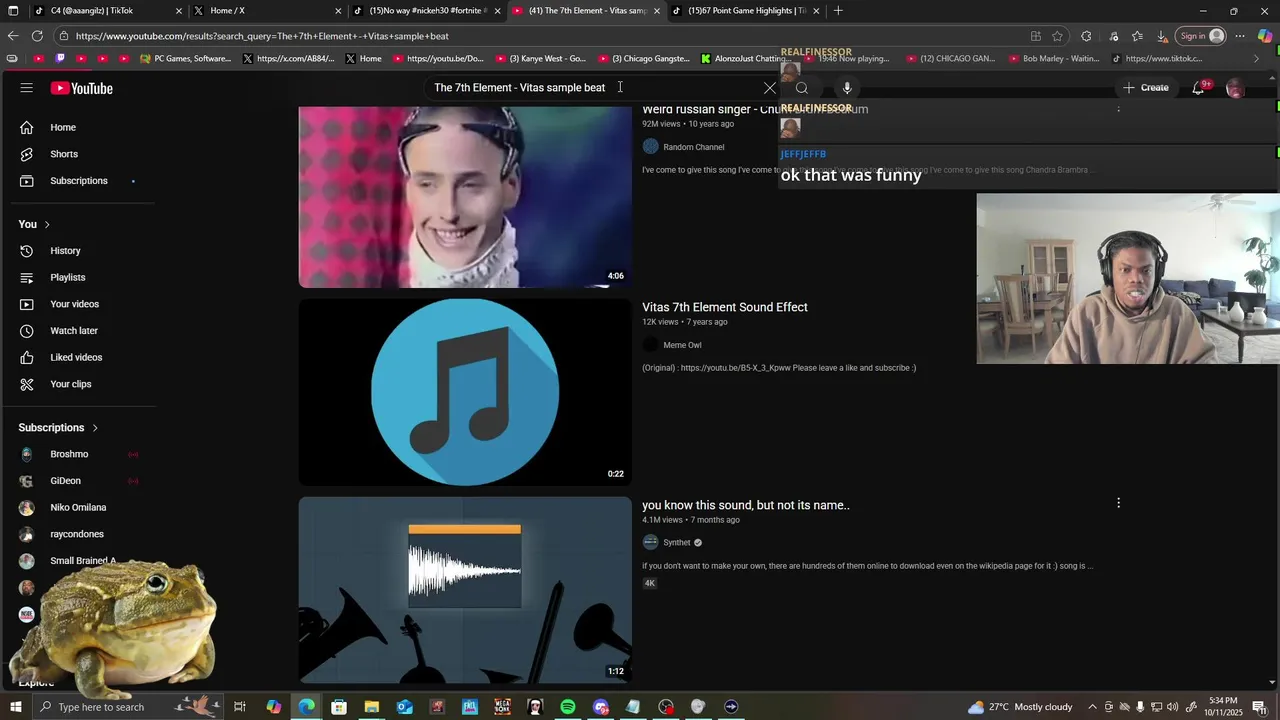This screenshot has width=1280, height=720.
Task: Reload the page
Action: coord(37,36)
